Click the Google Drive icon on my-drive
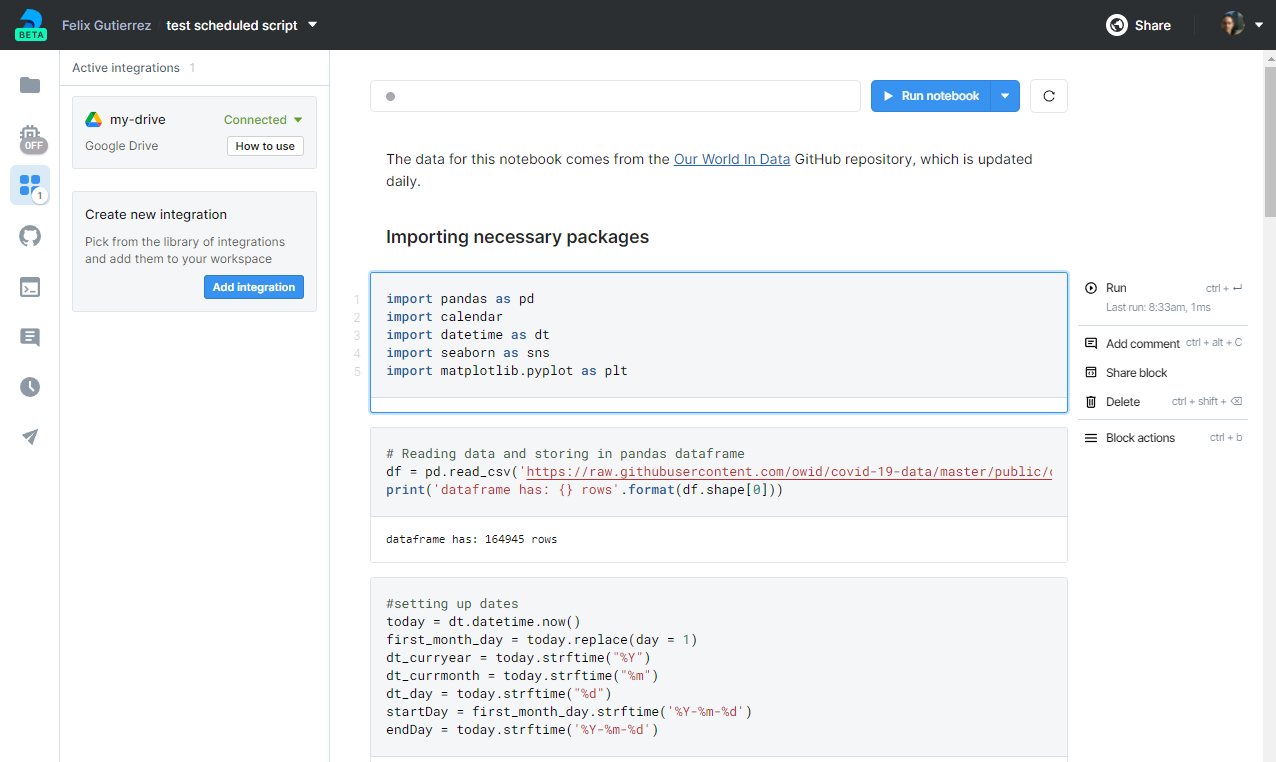The image size is (1276, 762). pos(93,119)
